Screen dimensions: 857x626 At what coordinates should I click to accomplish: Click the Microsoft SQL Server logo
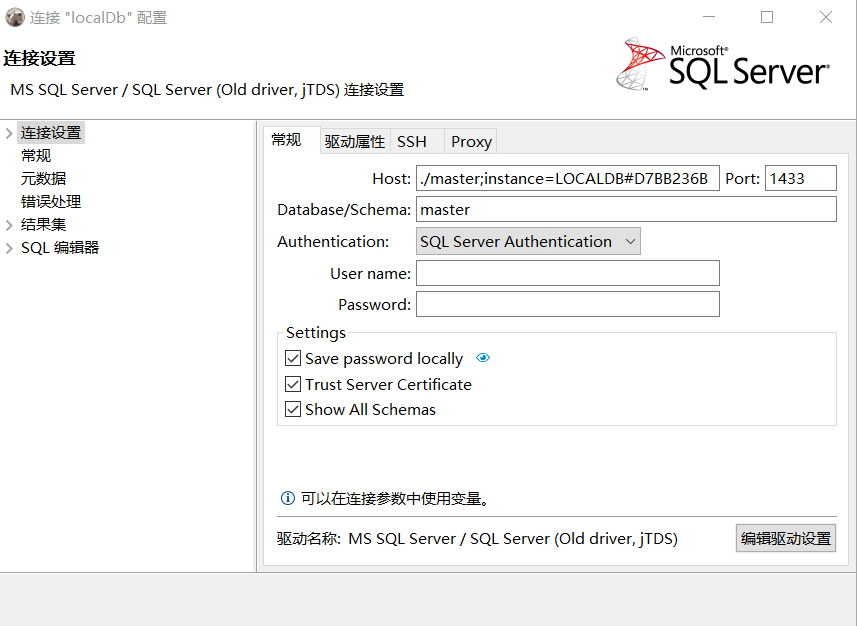(722, 64)
